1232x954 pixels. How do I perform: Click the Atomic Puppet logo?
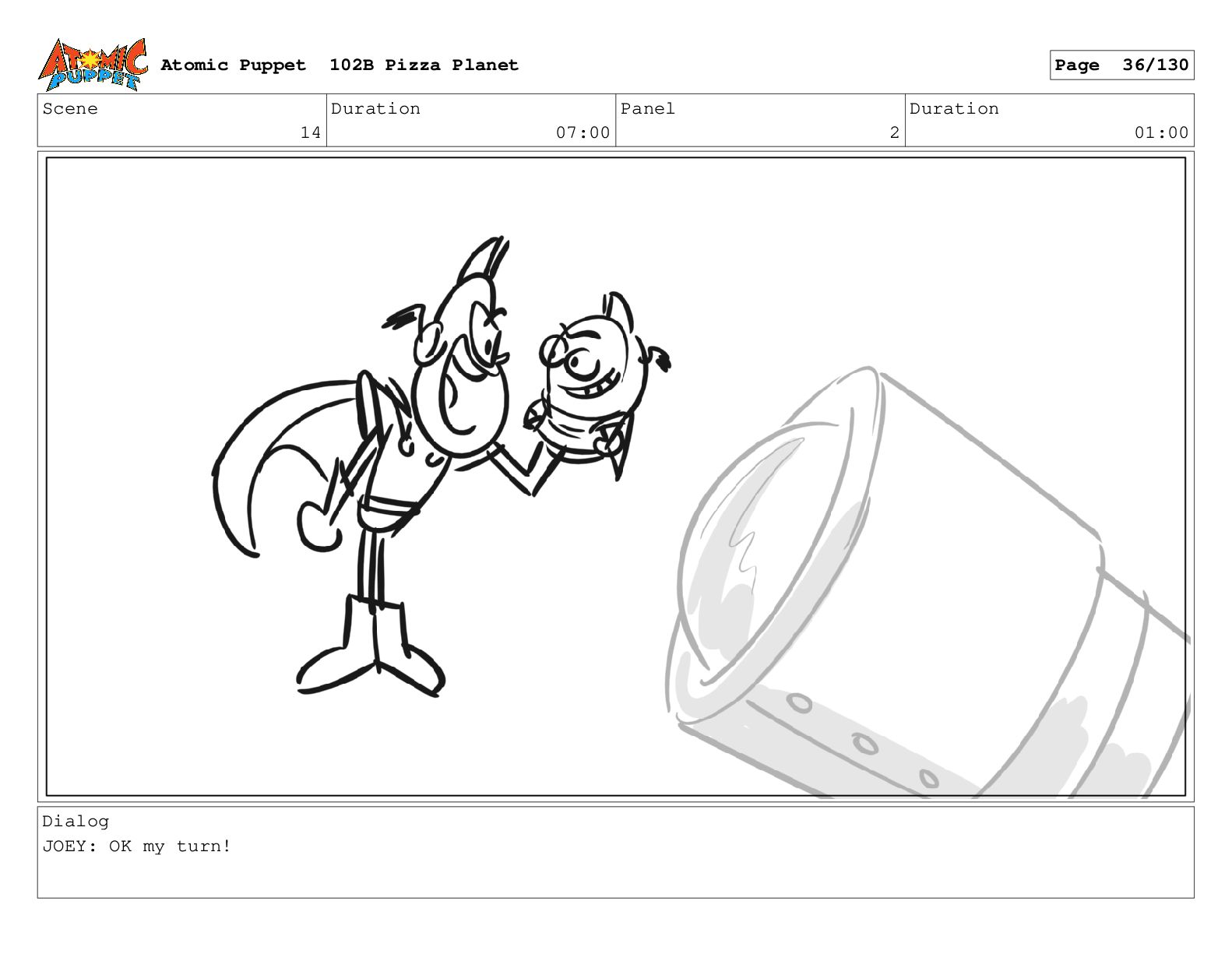(93, 65)
